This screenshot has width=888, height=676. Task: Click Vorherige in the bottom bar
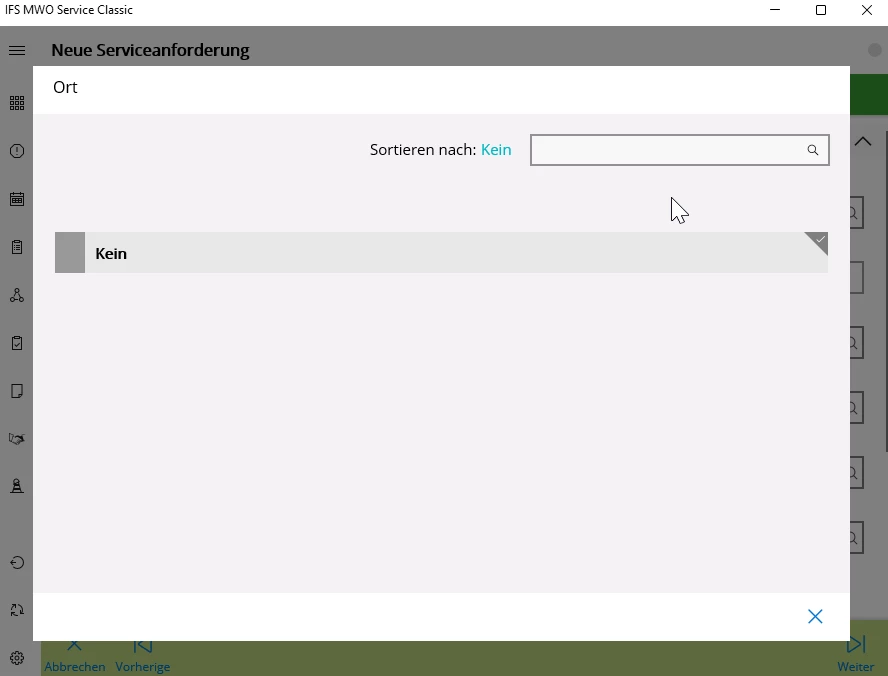click(143, 657)
